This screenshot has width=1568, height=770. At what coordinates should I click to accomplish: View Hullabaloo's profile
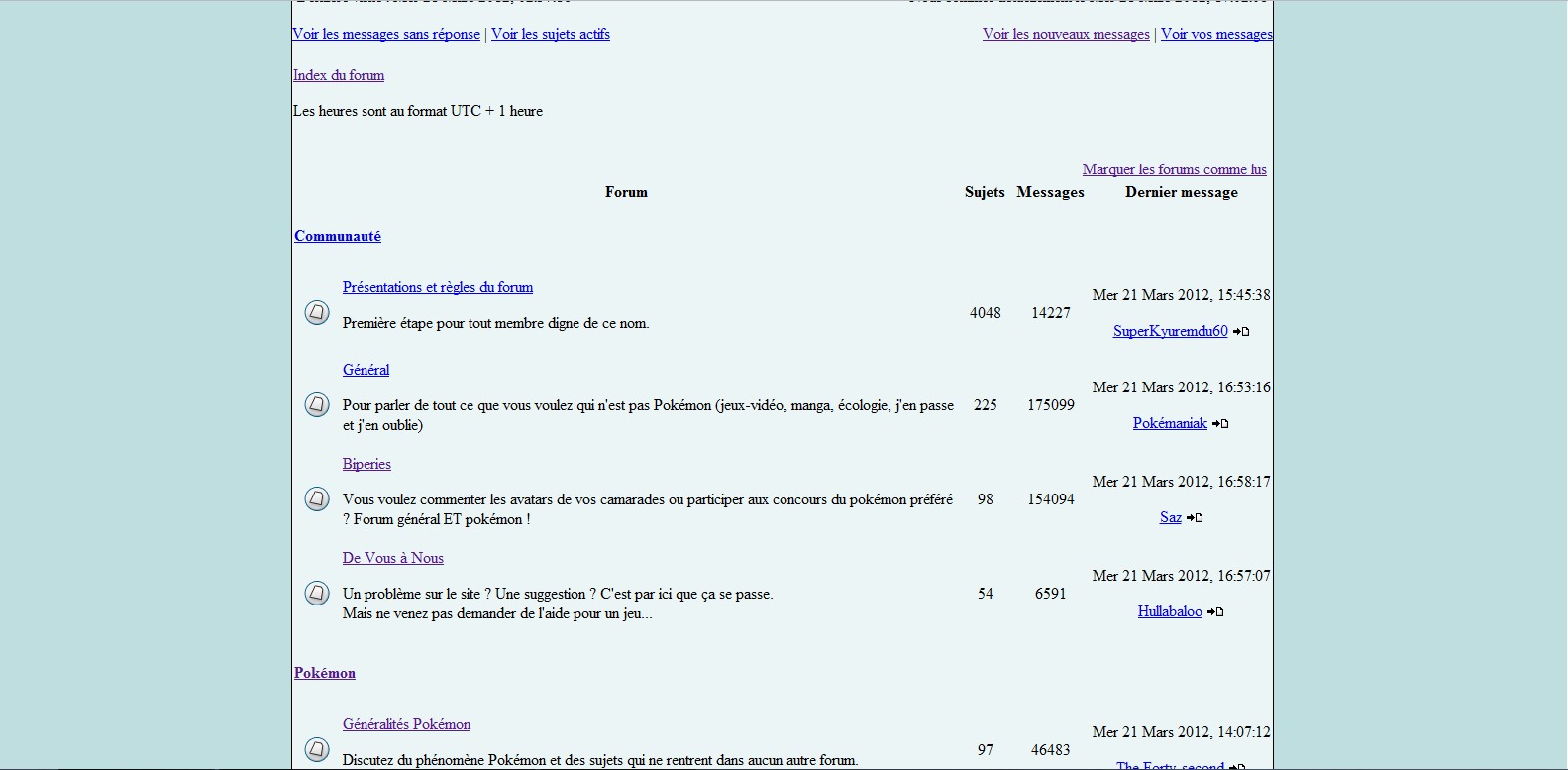coord(1170,611)
